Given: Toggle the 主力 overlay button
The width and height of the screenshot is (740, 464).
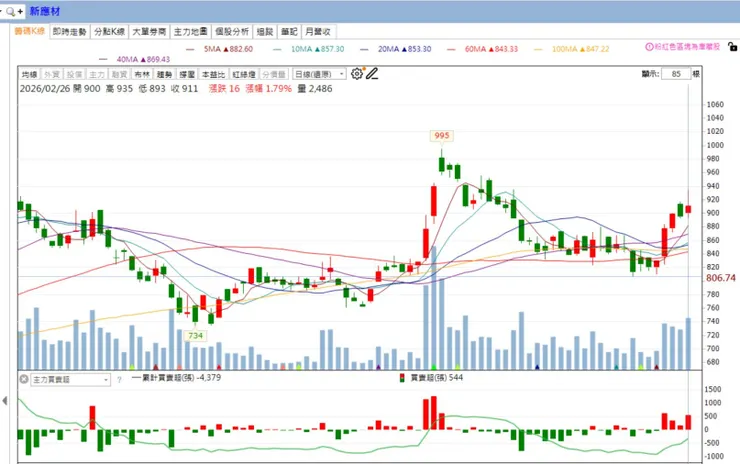Looking at the screenshot, I should tap(97, 74).
